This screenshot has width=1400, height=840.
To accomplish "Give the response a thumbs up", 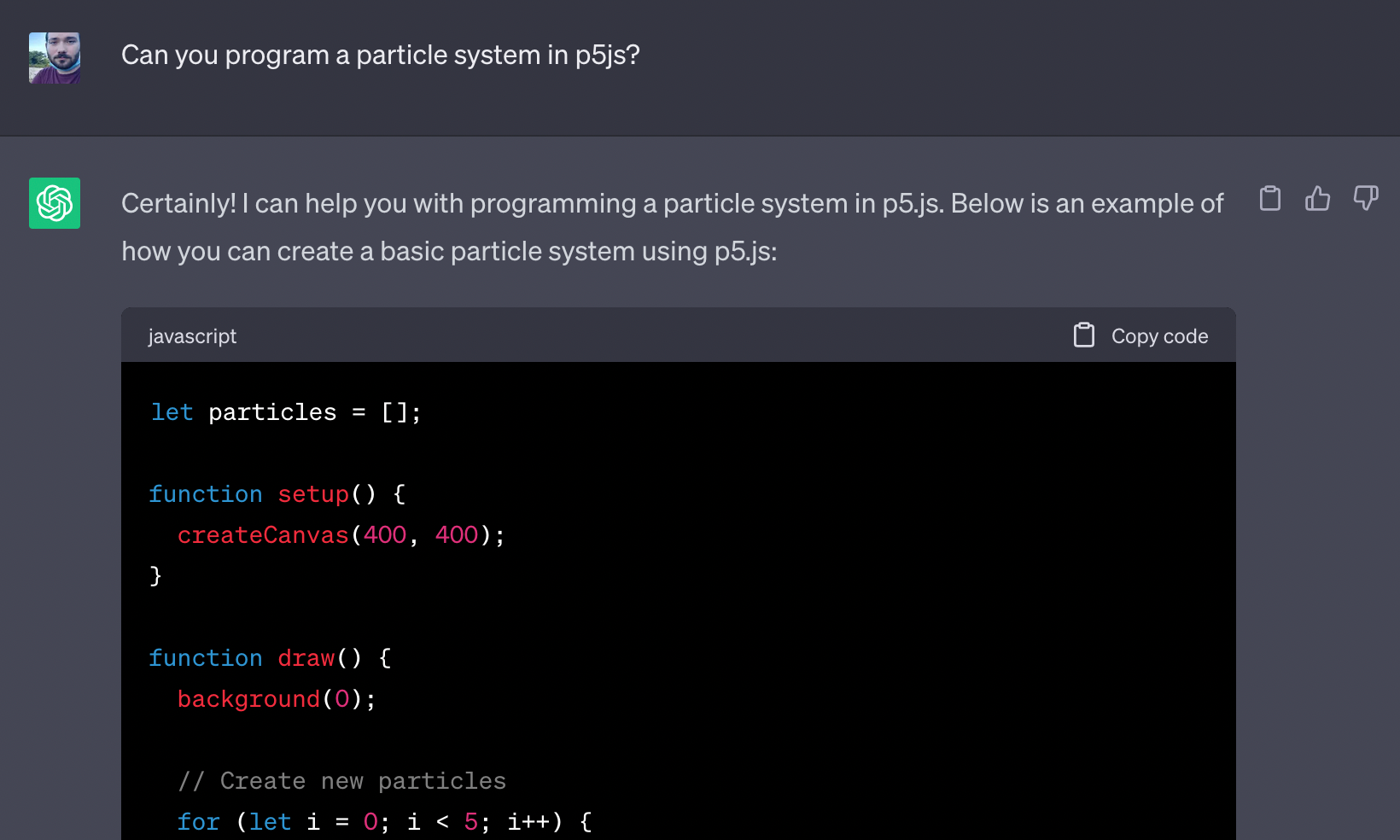I will click(x=1318, y=199).
